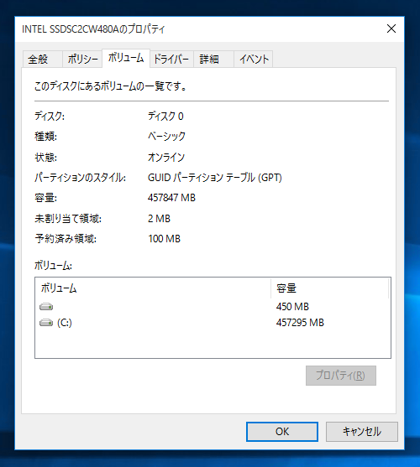Click the drive icon of the 450 MB volume
Screen dimensions: 420x467
tap(46, 306)
